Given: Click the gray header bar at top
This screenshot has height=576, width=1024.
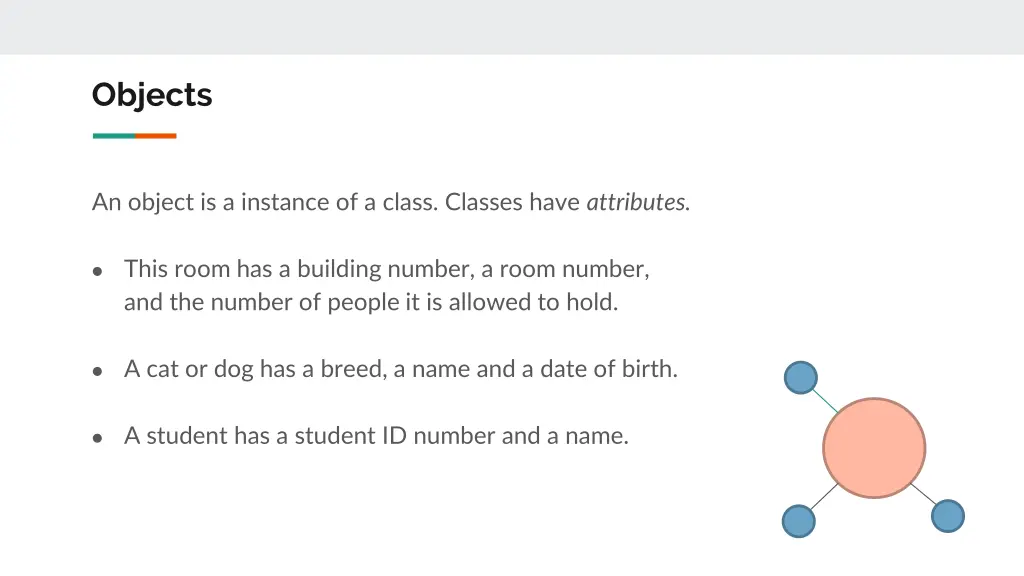Looking at the screenshot, I should [512, 27].
